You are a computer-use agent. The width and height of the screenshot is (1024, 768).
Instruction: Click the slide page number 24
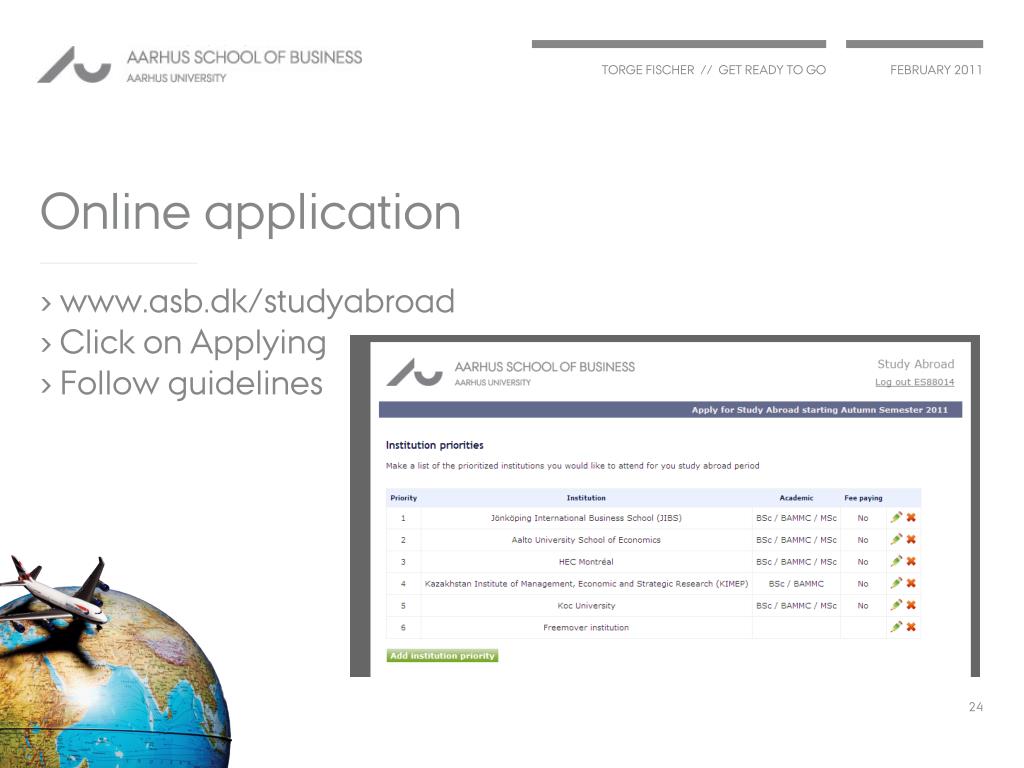coord(976,707)
